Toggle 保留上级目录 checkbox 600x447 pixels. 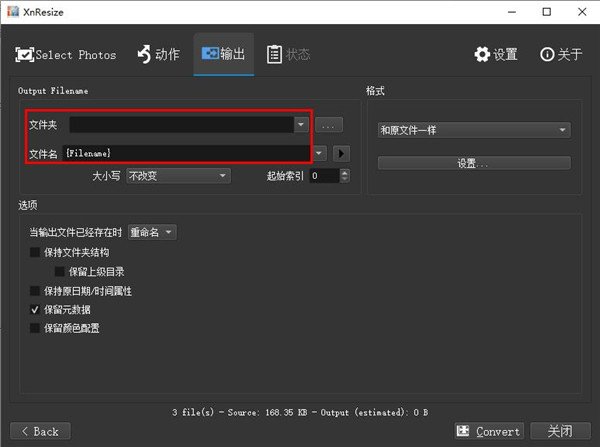tap(59, 272)
